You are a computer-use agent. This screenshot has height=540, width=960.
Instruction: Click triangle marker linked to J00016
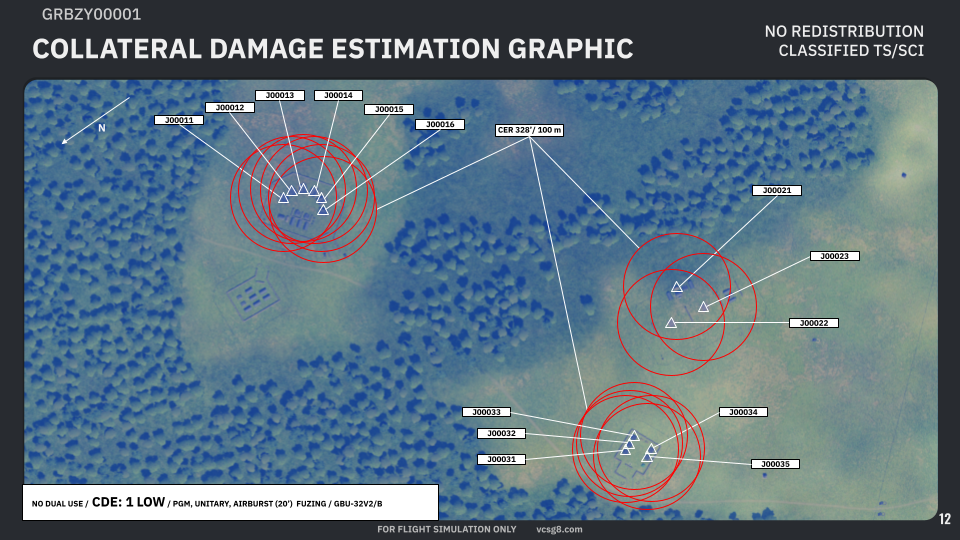323,210
